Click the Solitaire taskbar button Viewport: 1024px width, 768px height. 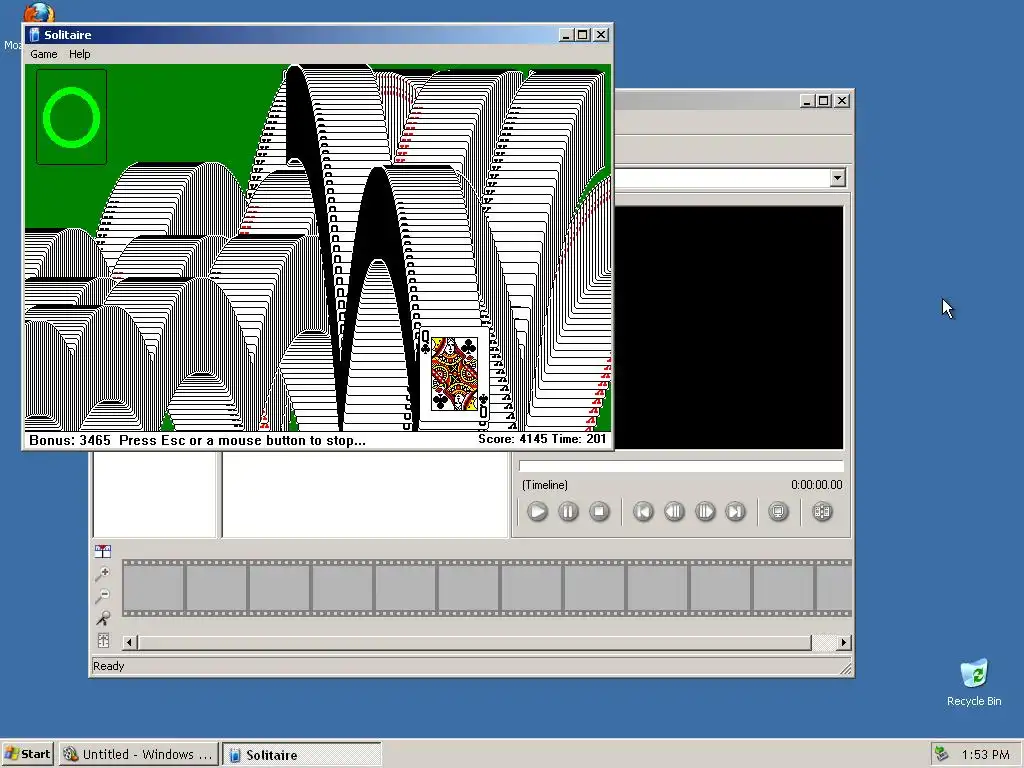coord(302,754)
